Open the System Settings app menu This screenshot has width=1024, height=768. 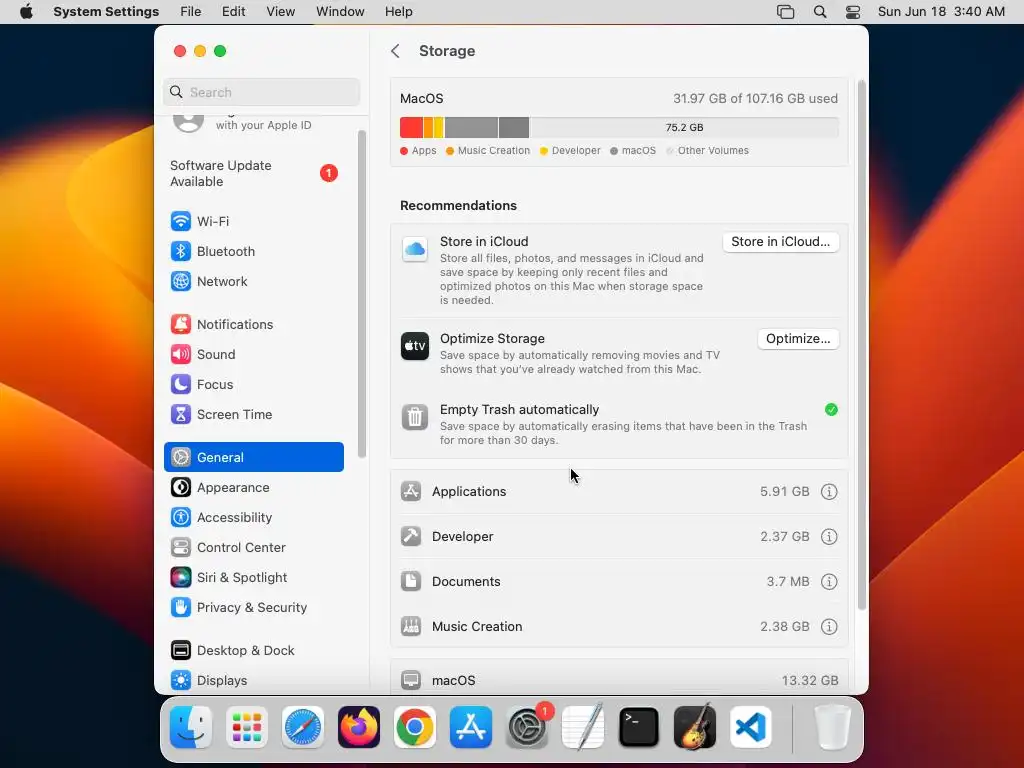(x=106, y=12)
